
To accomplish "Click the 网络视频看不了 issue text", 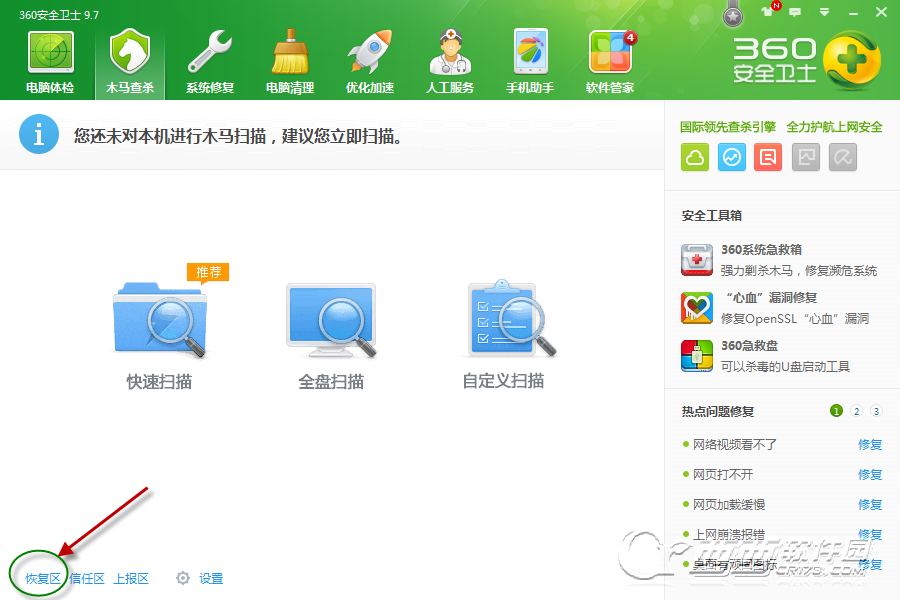I will click(x=735, y=444).
